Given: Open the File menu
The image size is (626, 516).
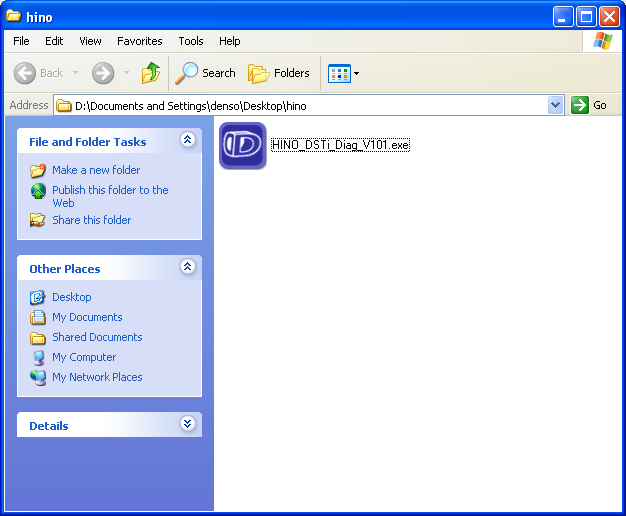Looking at the screenshot, I should (x=21, y=41).
